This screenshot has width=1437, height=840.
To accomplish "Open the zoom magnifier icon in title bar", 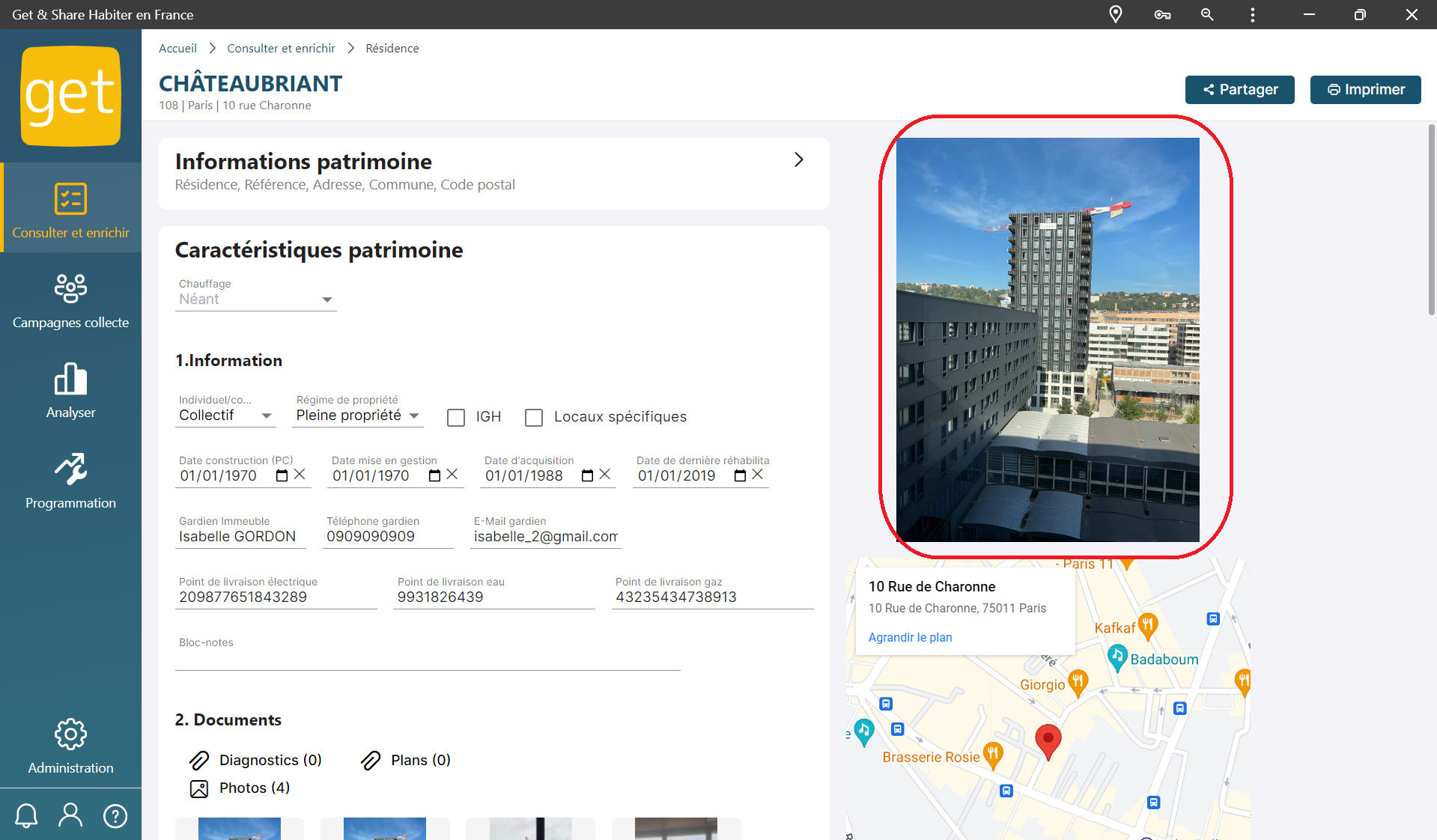I will (x=1206, y=15).
